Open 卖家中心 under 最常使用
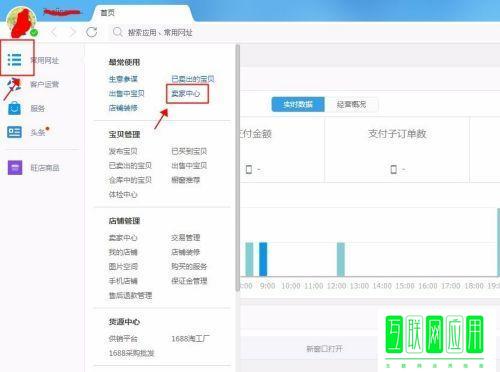The image size is (500, 372). point(186,93)
